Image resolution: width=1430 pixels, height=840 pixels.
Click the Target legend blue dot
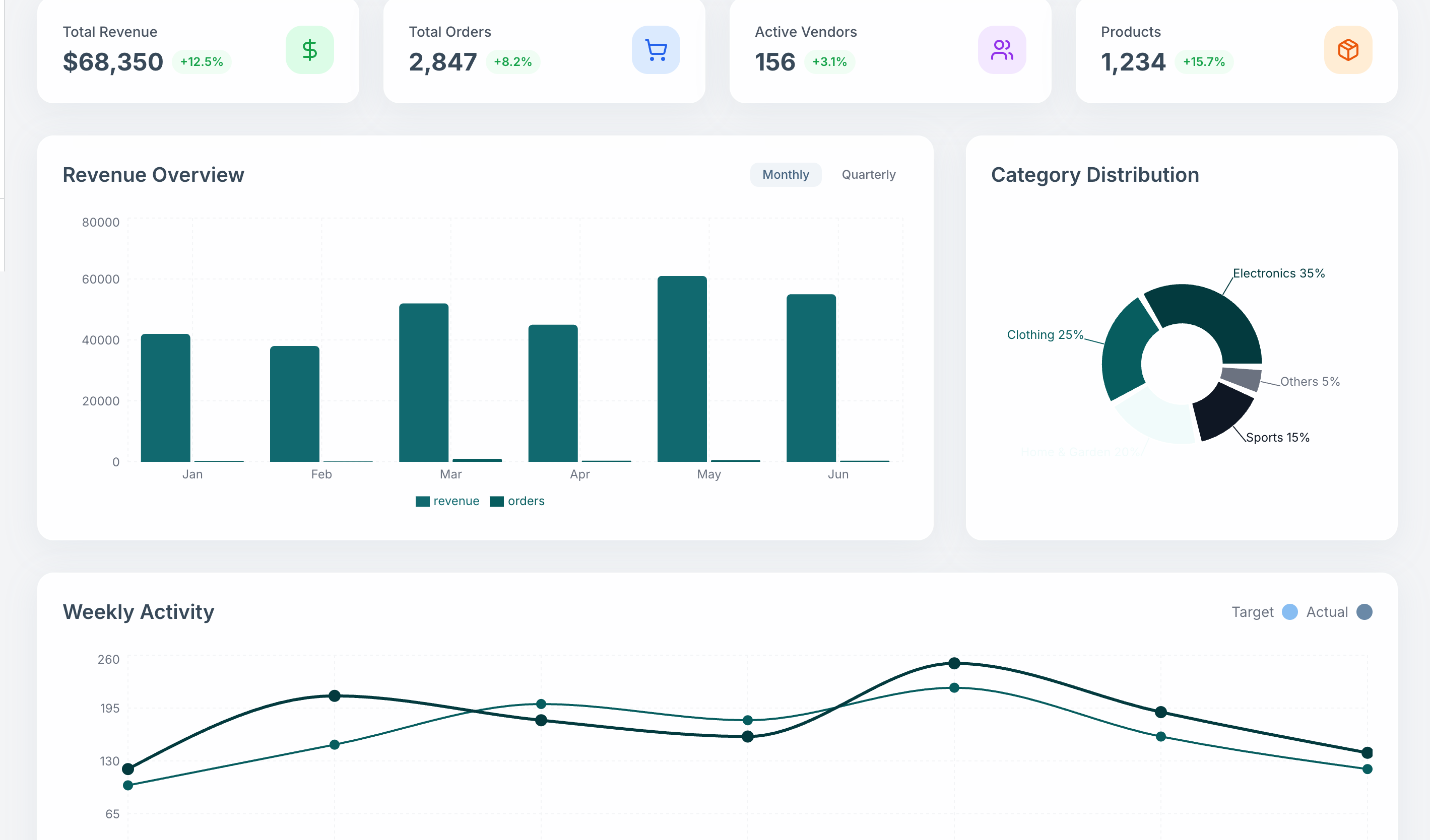point(1289,612)
